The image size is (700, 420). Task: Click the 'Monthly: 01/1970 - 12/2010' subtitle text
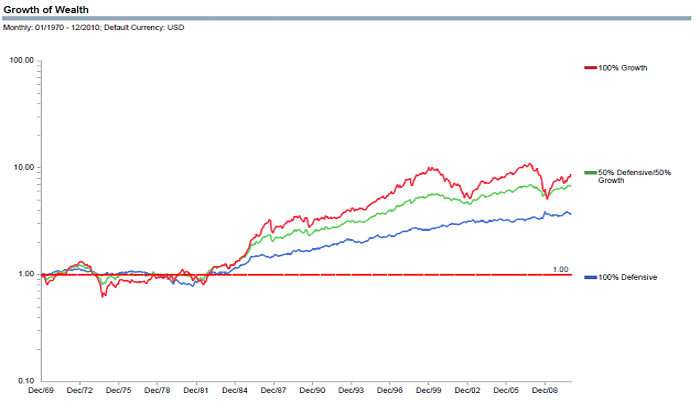click(x=51, y=28)
